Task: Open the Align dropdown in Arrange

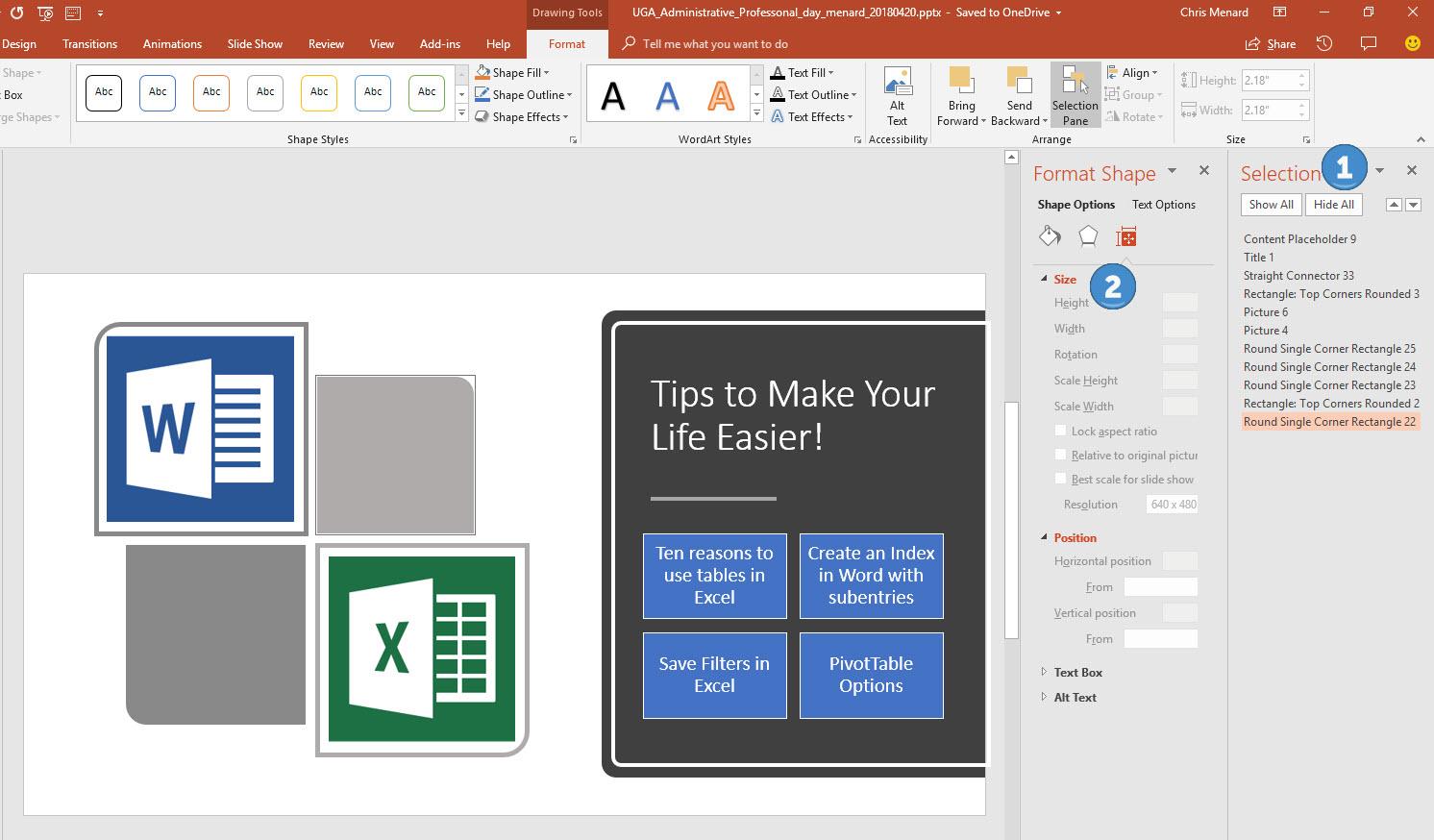Action: 1132,72
